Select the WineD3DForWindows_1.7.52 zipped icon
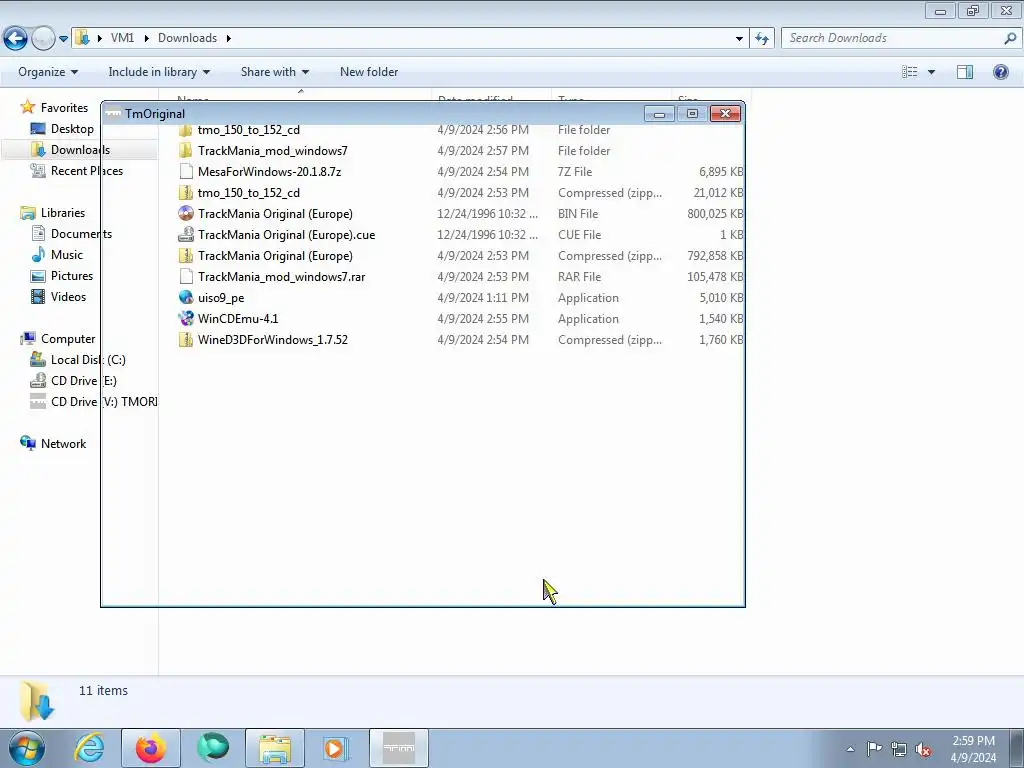The height and width of the screenshot is (768, 1024). (x=186, y=340)
